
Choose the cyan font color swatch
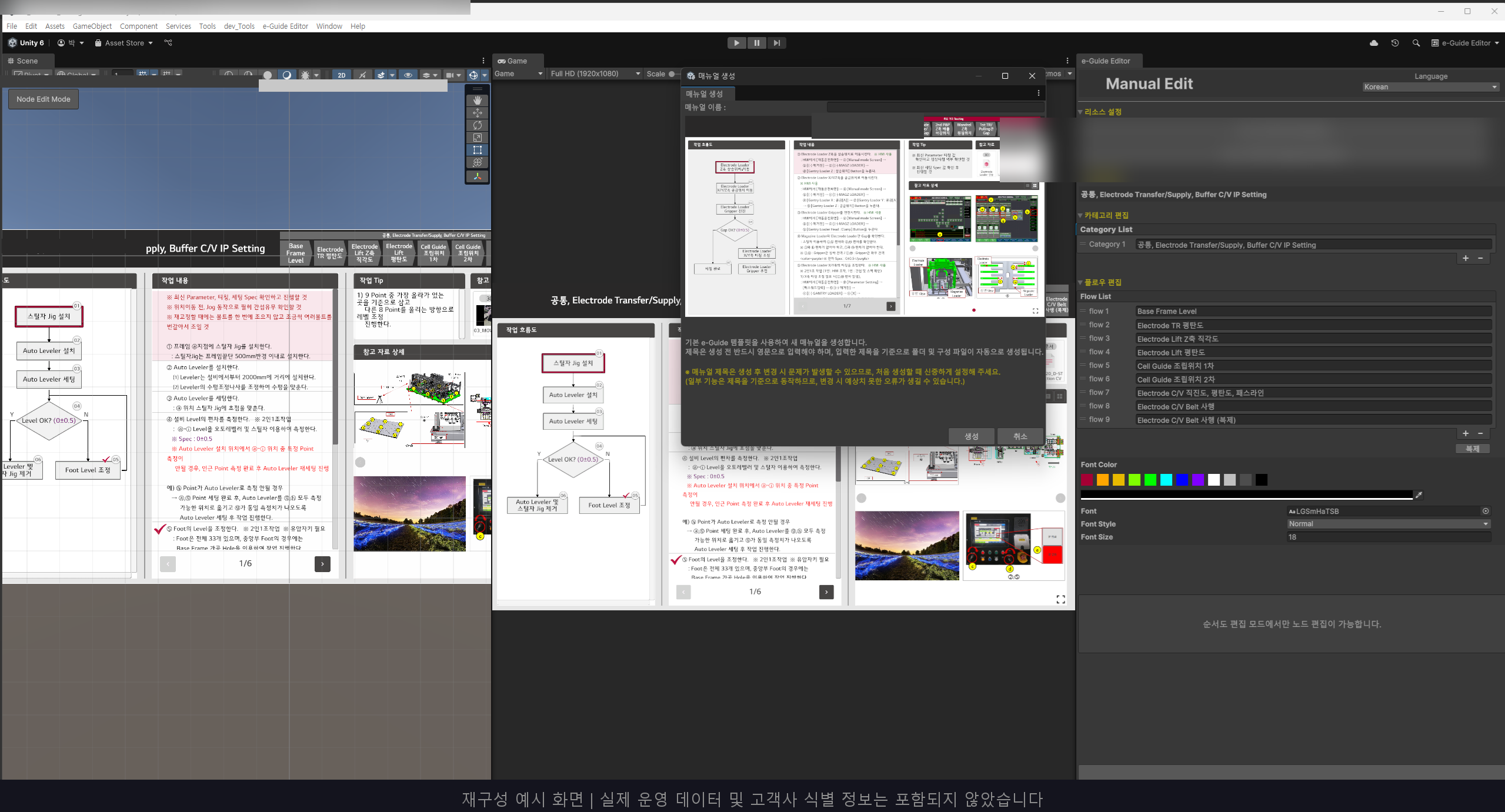tap(1166, 480)
